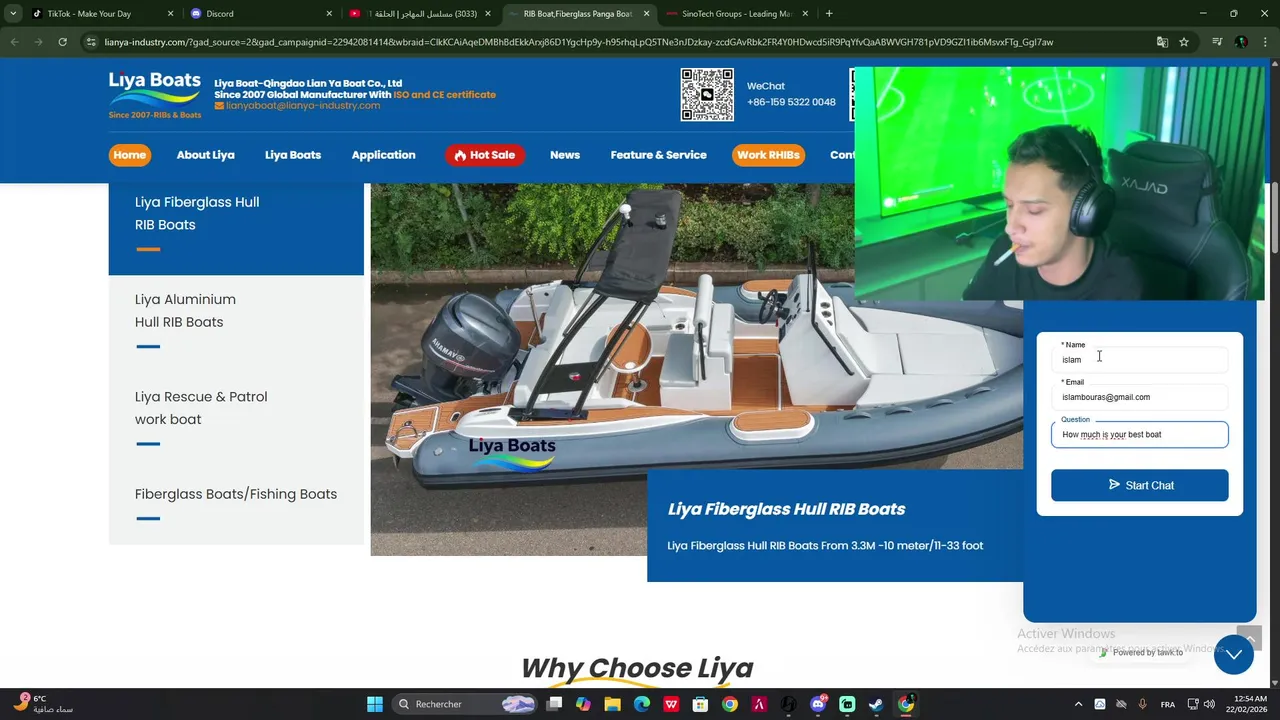Click the chat Email input field

1139,397
